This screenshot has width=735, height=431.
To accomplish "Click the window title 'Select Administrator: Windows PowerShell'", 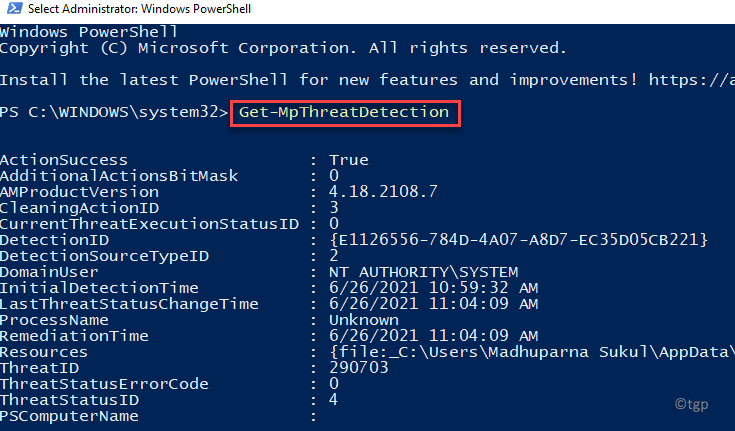I will (x=139, y=9).
